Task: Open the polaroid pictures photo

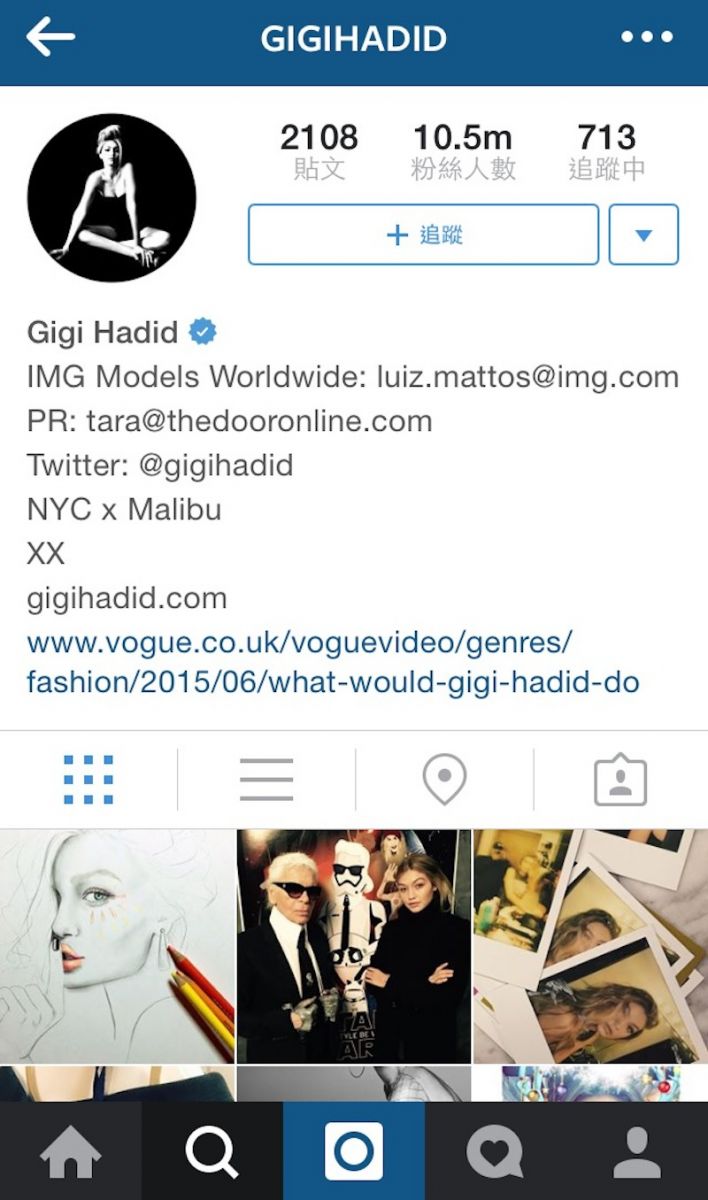Action: pyautogui.click(x=591, y=946)
